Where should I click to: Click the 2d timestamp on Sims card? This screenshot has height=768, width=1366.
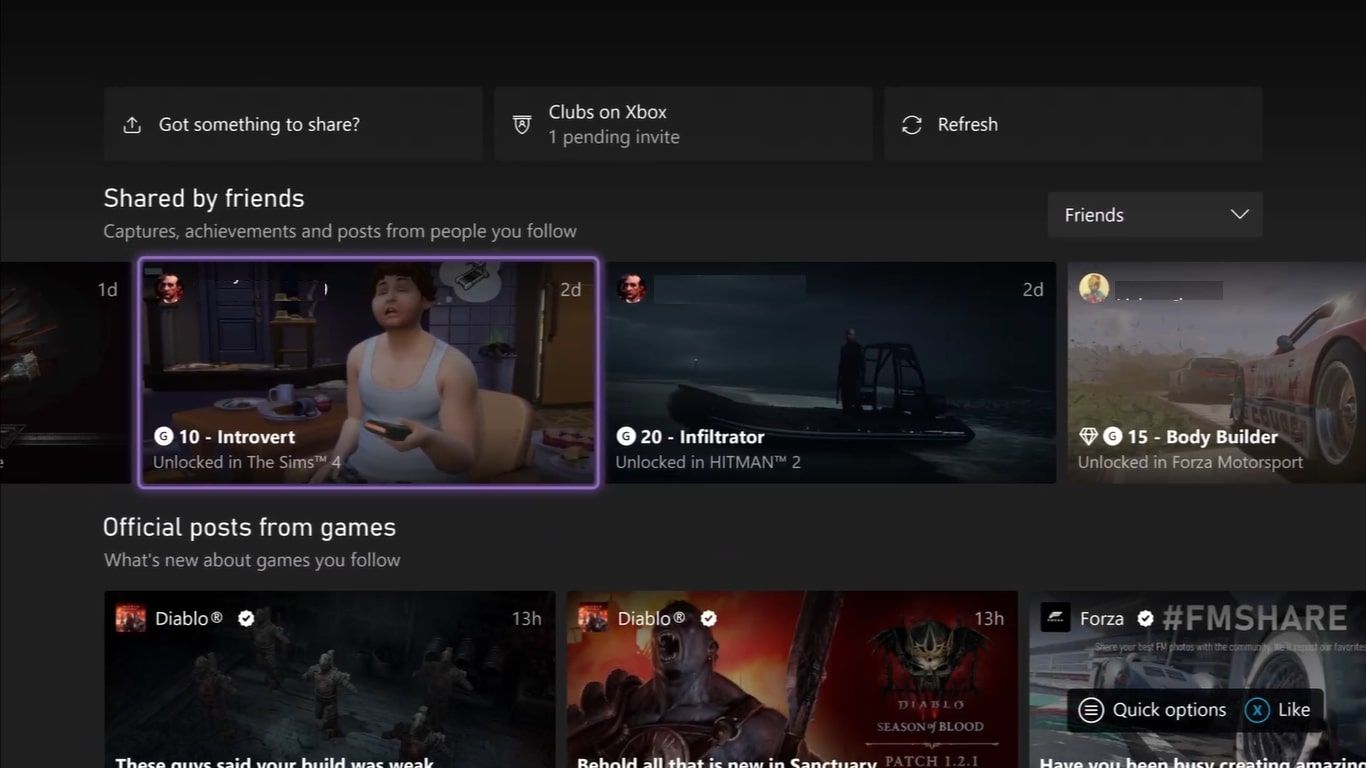point(570,289)
